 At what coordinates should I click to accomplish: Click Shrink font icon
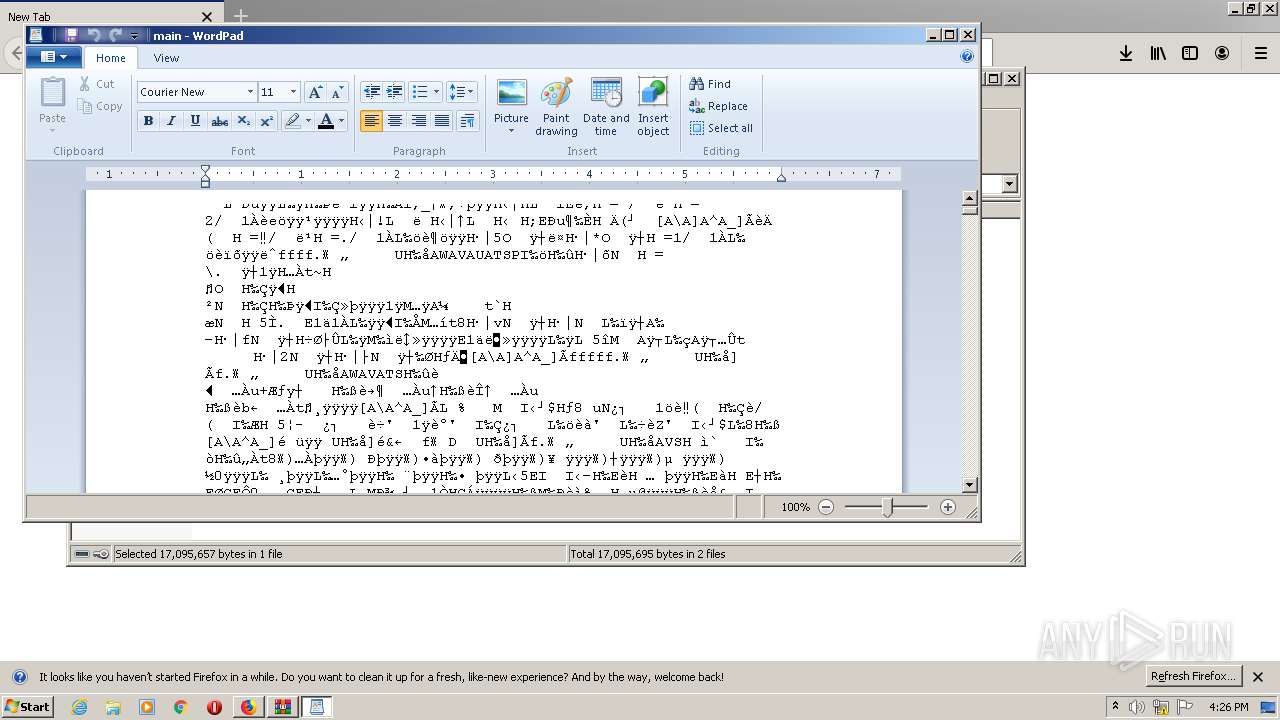337,92
